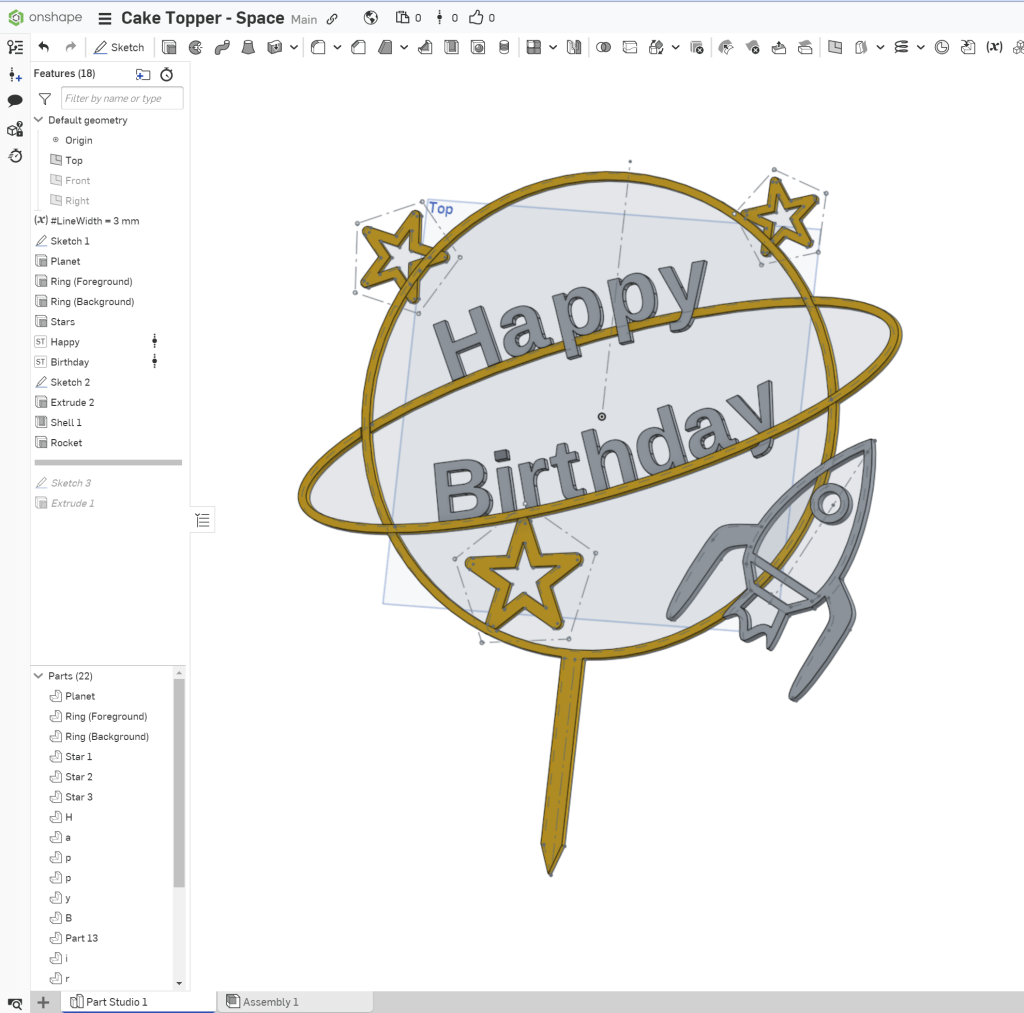
Task: Select the Extrude tool in toolbar
Action: coord(169,47)
